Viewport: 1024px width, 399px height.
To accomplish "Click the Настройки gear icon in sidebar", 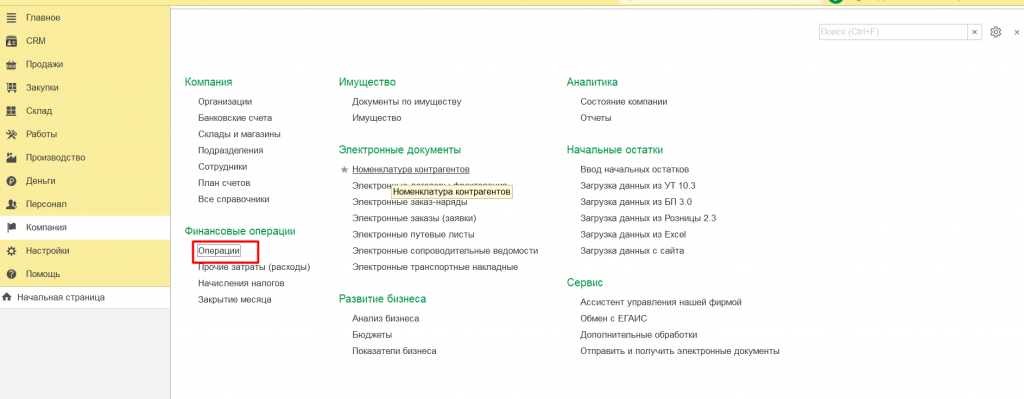I will point(10,251).
